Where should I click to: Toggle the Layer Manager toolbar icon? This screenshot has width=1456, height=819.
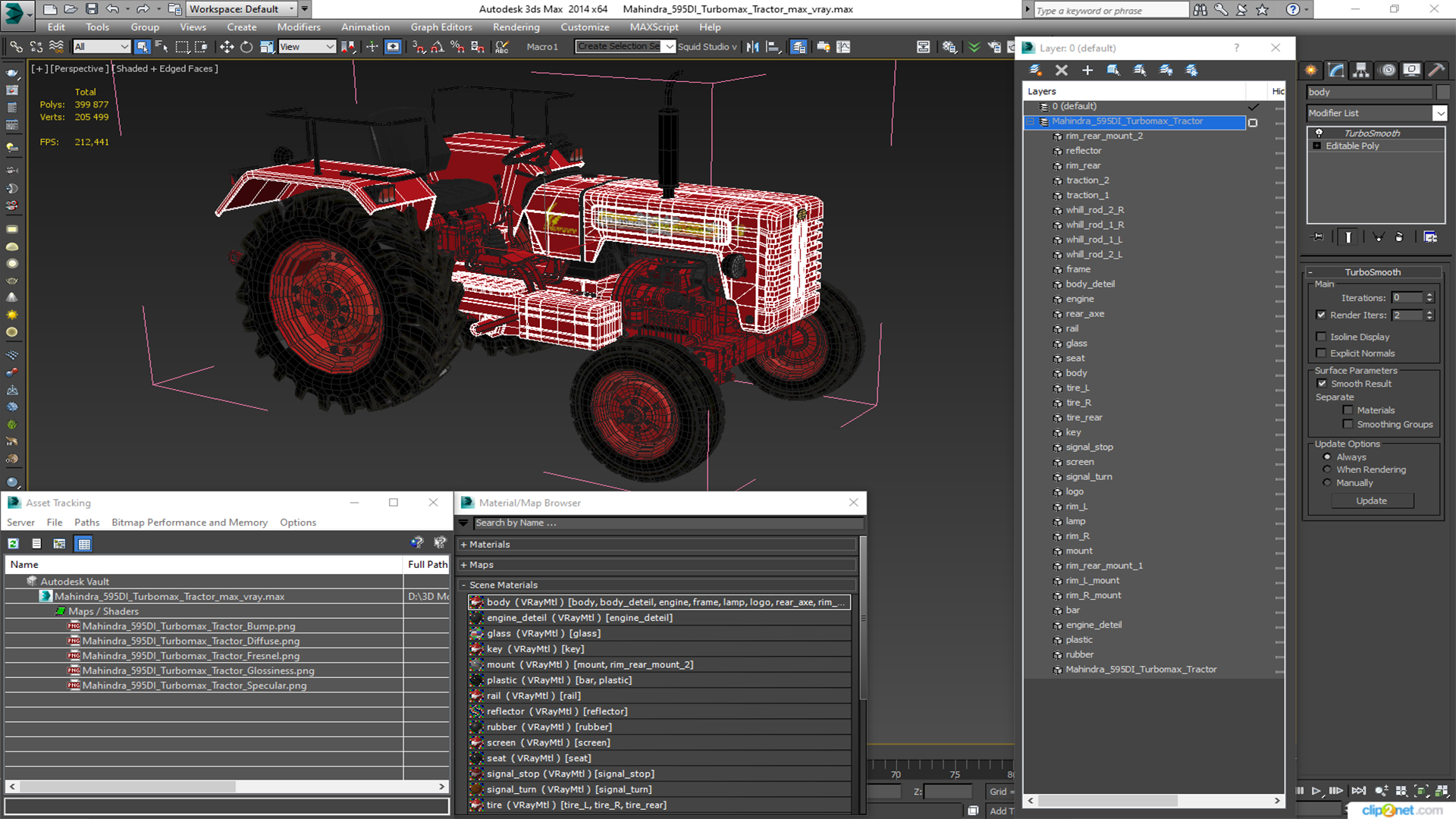[799, 47]
